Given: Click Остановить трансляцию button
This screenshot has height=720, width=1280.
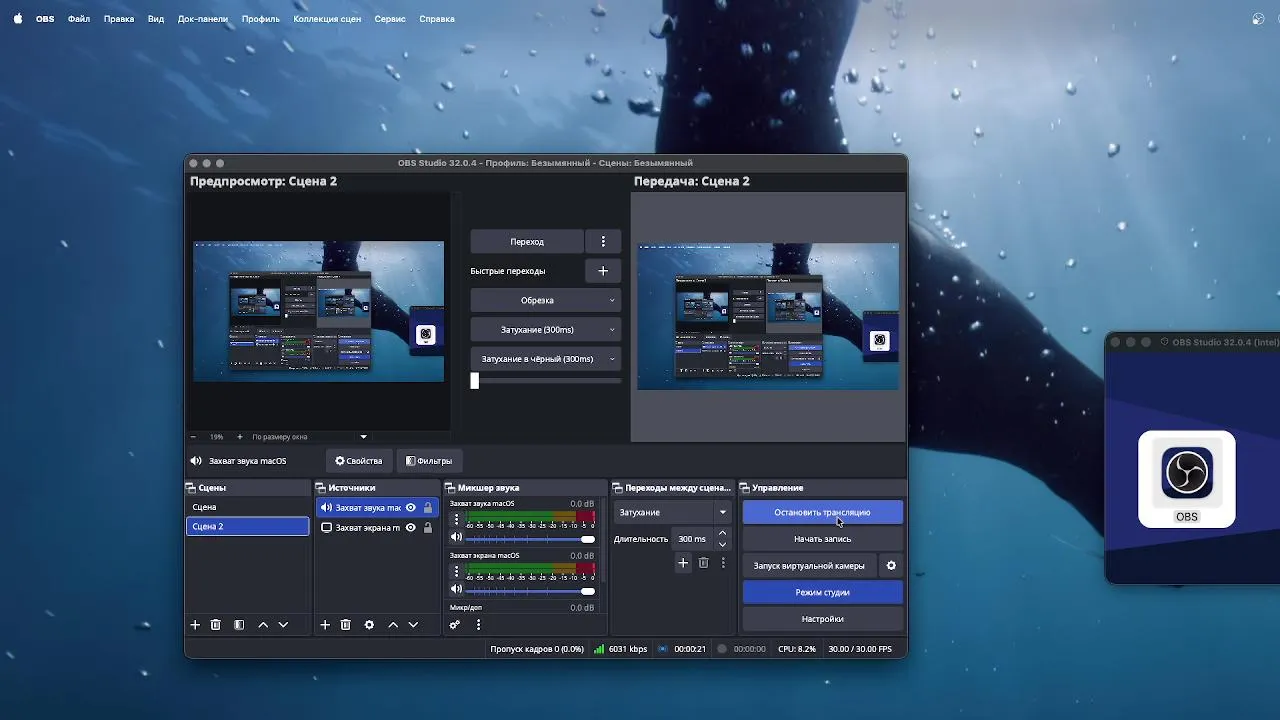Looking at the screenshot, I should pyautogui.click(x=823, y=513).
